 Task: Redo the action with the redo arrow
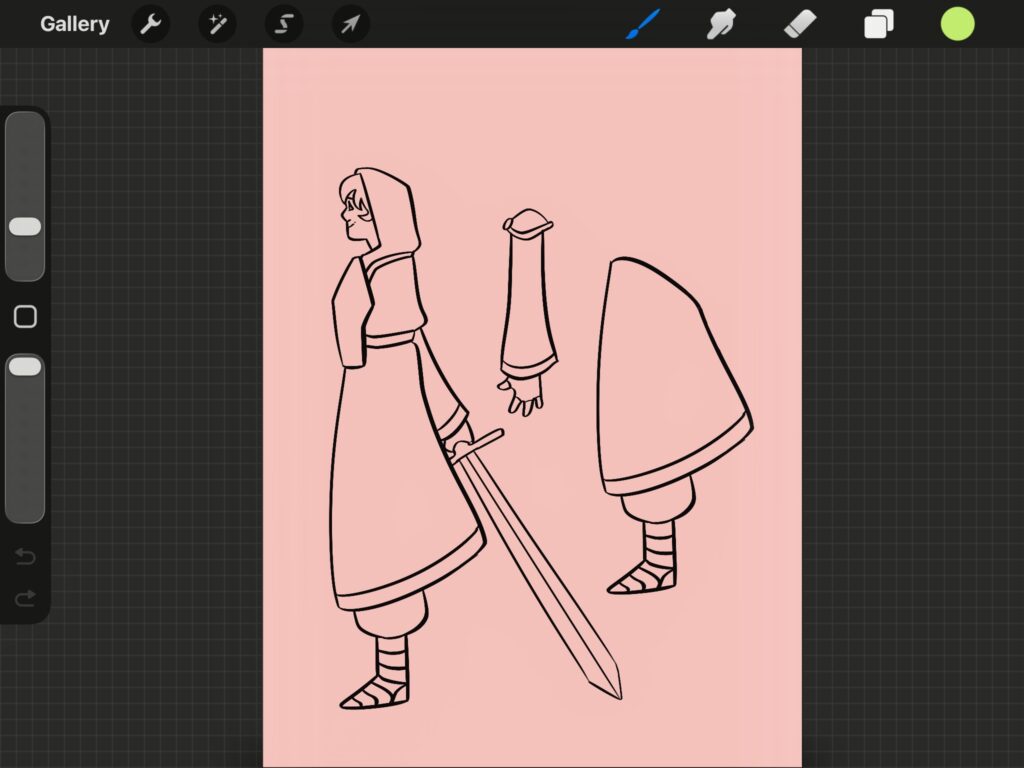(25, 598)
